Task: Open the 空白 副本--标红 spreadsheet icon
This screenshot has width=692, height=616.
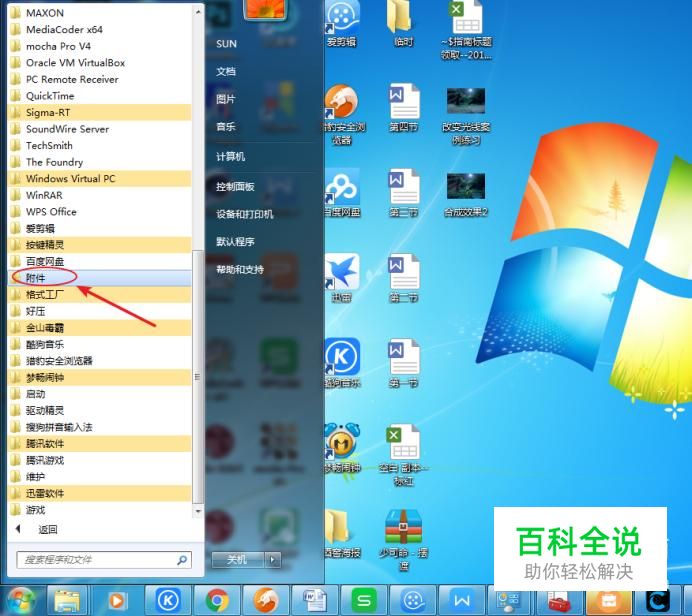Action: (403, 454)
